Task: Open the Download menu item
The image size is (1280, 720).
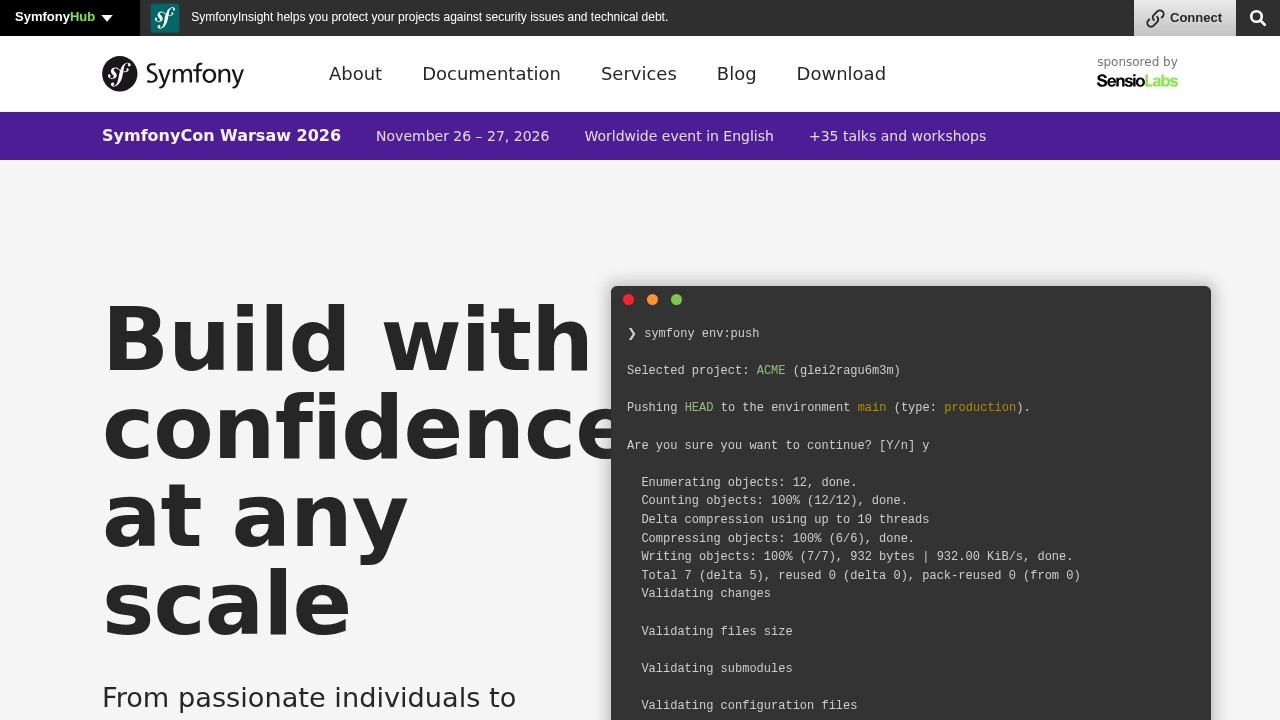Action: tap(841, 74)
